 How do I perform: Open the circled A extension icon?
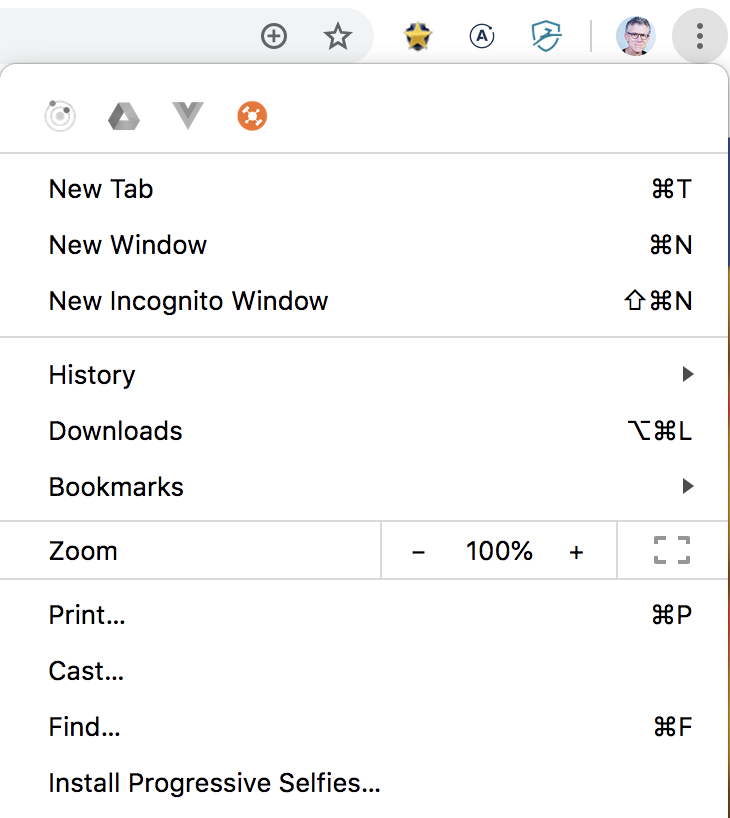pyautogui.click(x=482, y=37)
